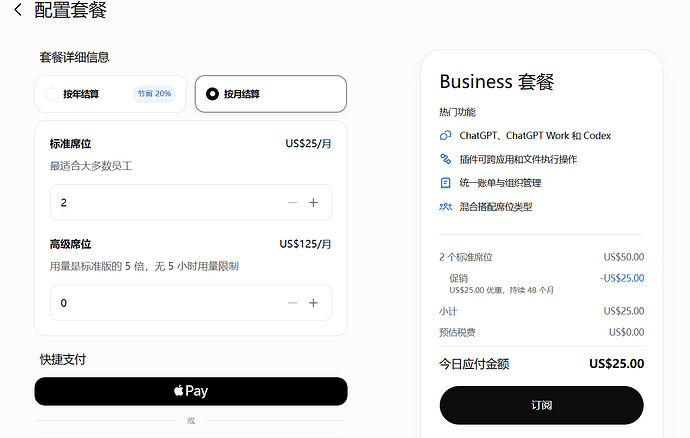Click the 统一账单与组织管理 billing icon
690x438 pixels.
[445, 183]
